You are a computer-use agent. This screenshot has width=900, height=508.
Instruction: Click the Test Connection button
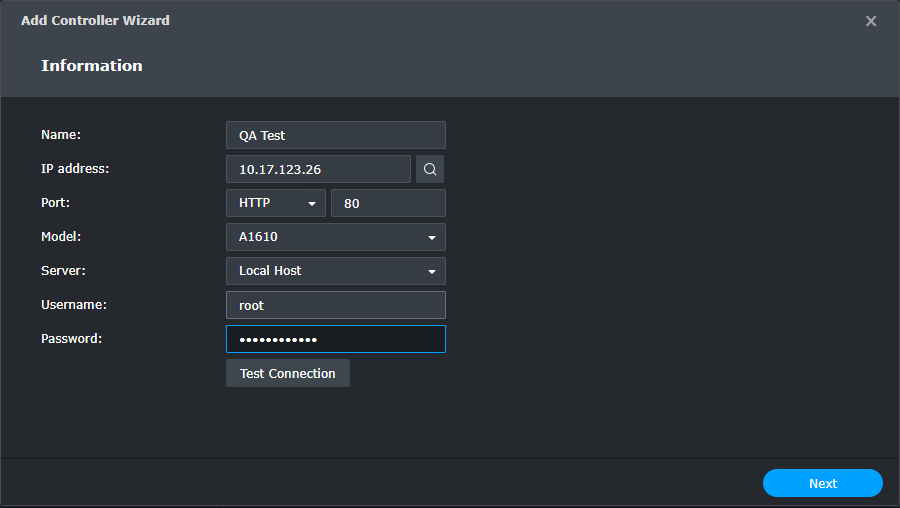(x=288, y=373)
